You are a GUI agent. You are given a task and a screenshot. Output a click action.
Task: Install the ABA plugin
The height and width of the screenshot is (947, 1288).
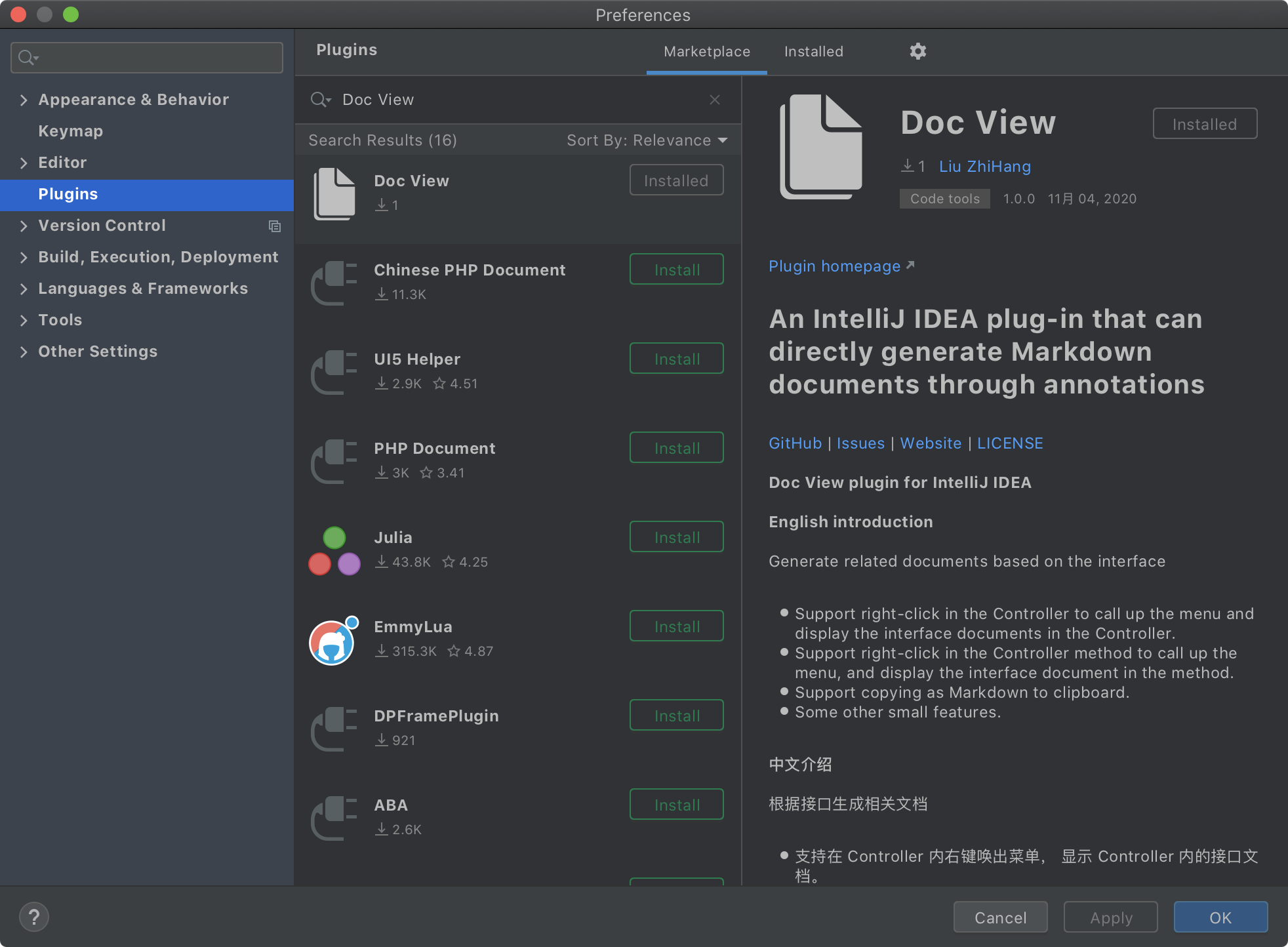[x=677, y=805]
